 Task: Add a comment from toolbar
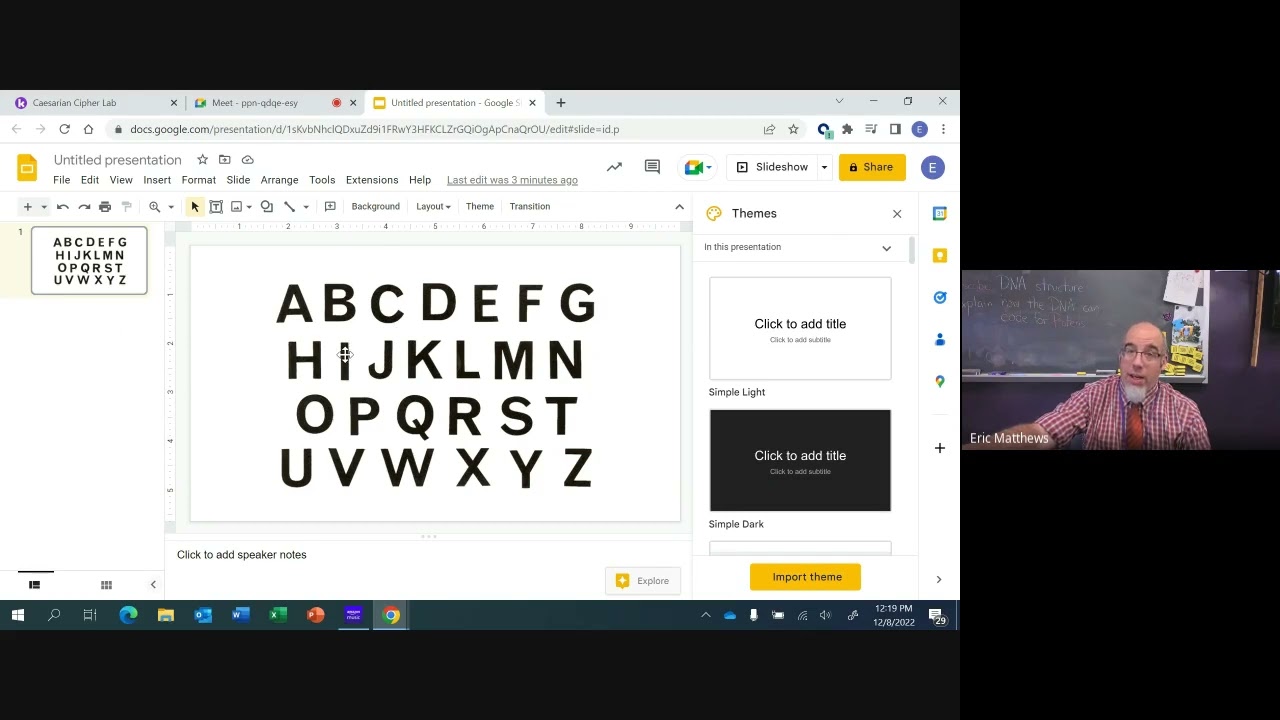(330, 207)
